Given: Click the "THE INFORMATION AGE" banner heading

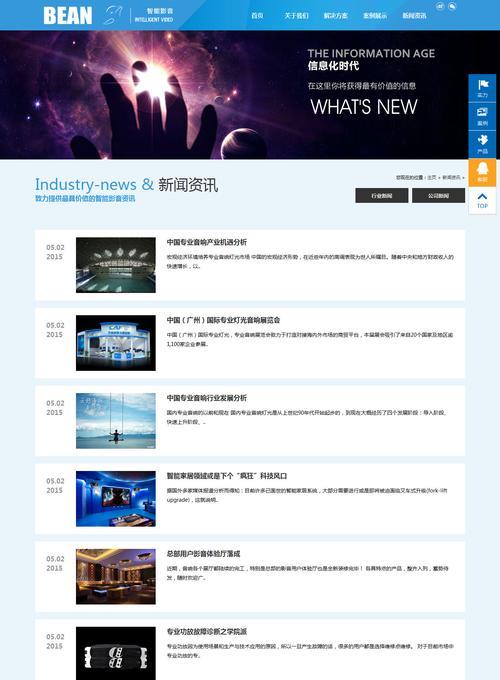Looking at the screenshot, I should tap(371, 53).
